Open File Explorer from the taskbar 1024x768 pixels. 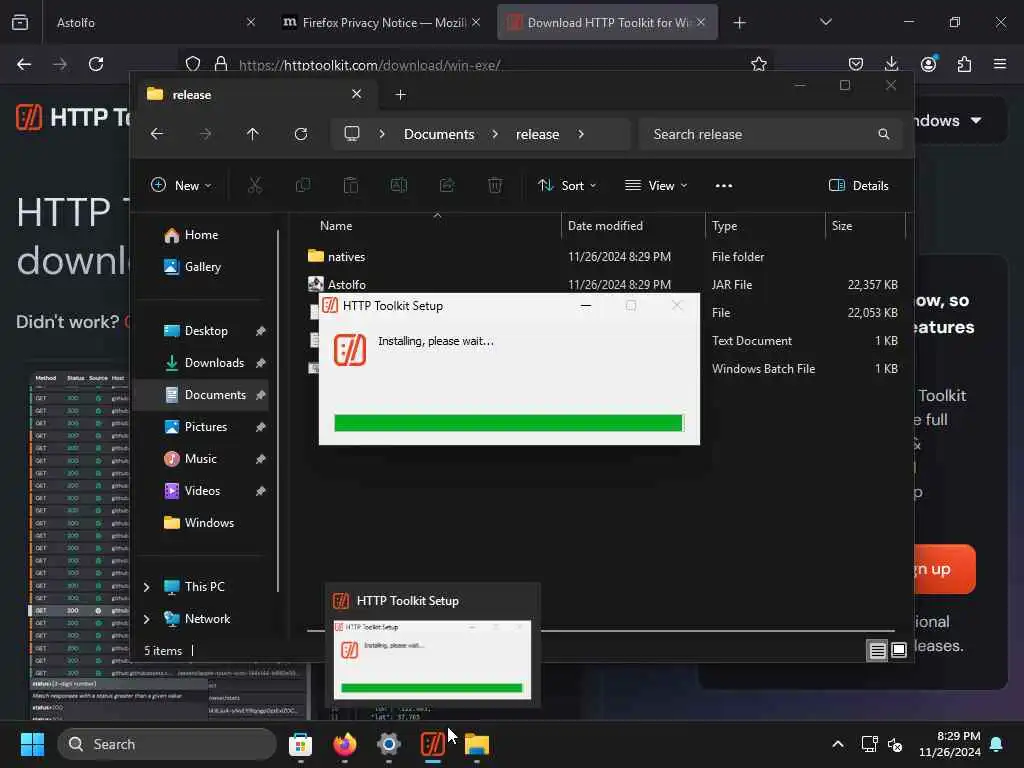[477, 744]
